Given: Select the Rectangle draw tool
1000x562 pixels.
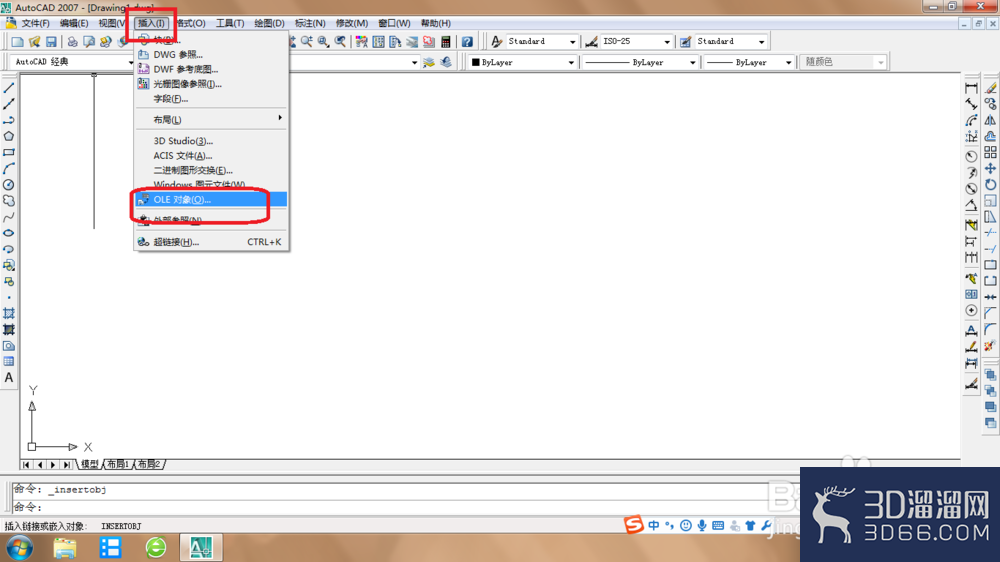Looking at the screenshot, I should tap(9, 152).
